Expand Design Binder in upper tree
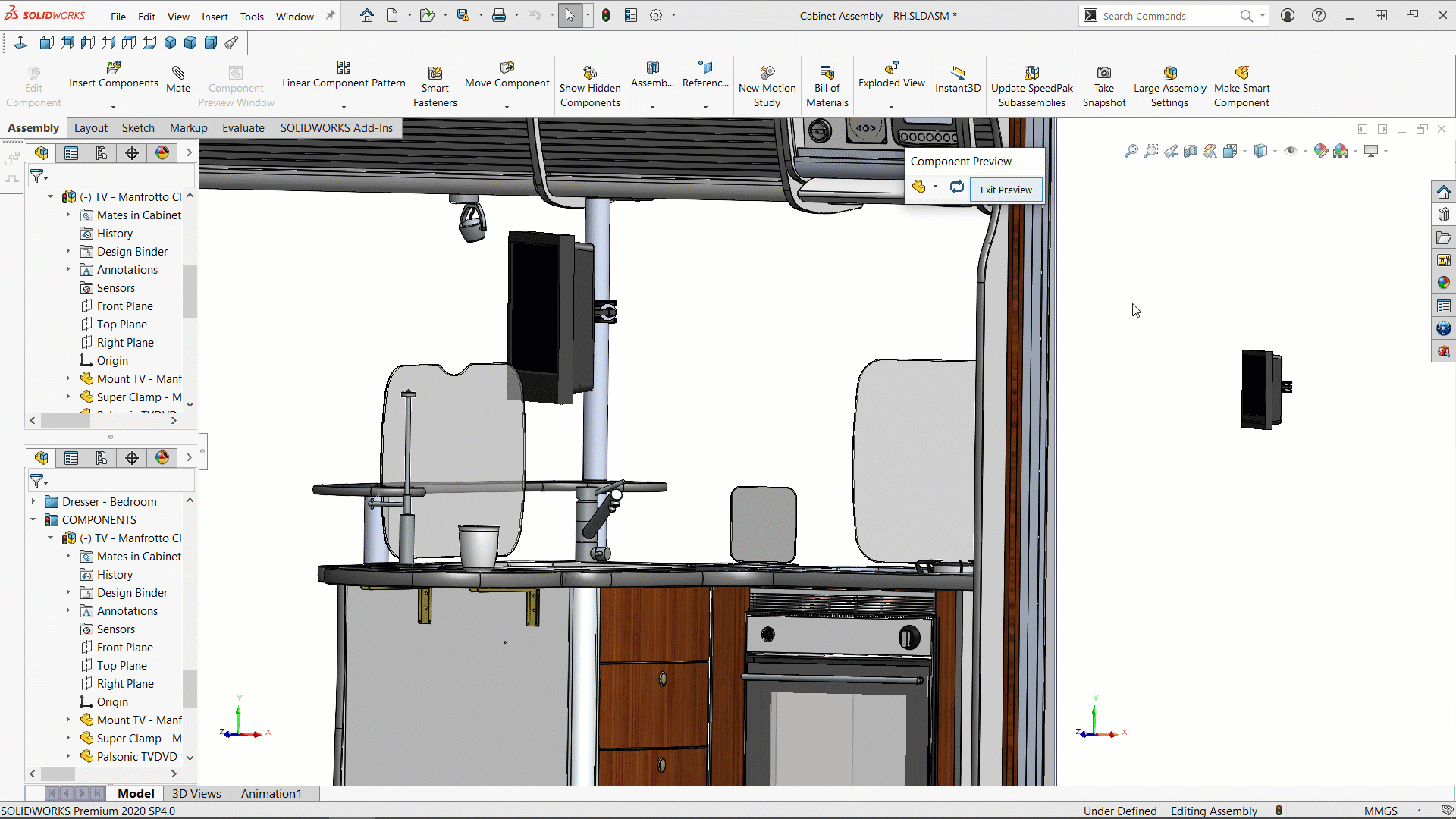Image resolution: width=1456 pixels, height=819 pixels. (67, 251)
